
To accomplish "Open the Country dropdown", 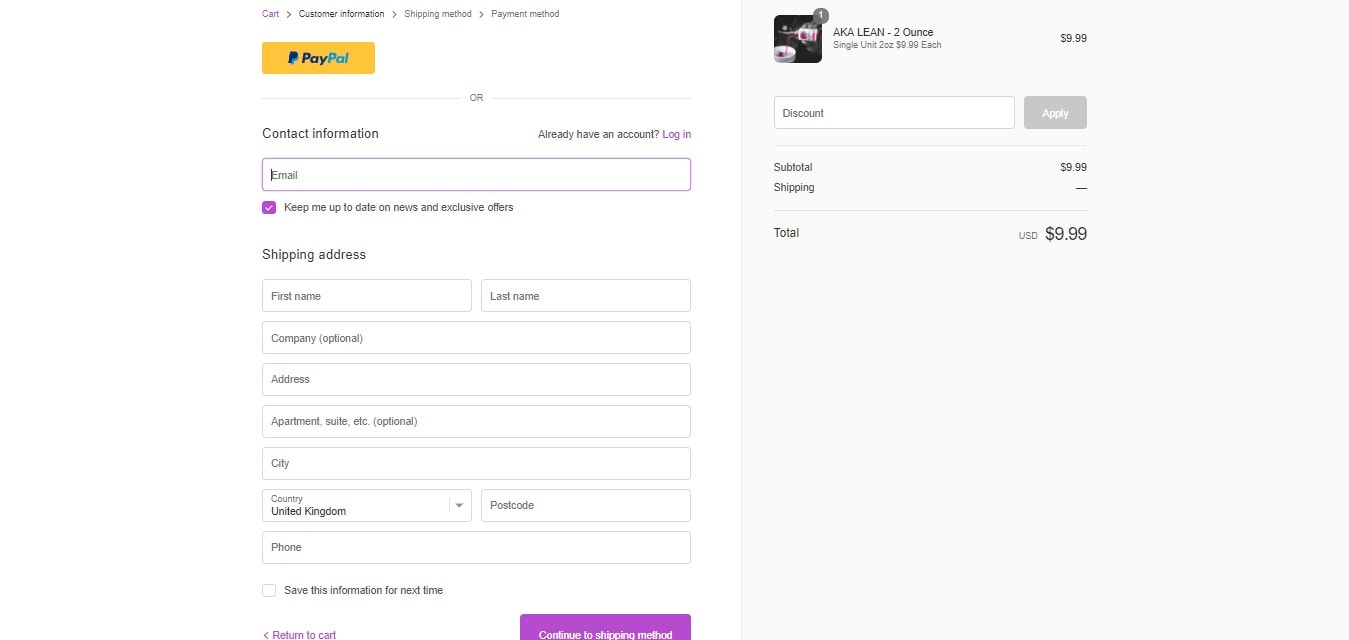I will tap(366, 506).
